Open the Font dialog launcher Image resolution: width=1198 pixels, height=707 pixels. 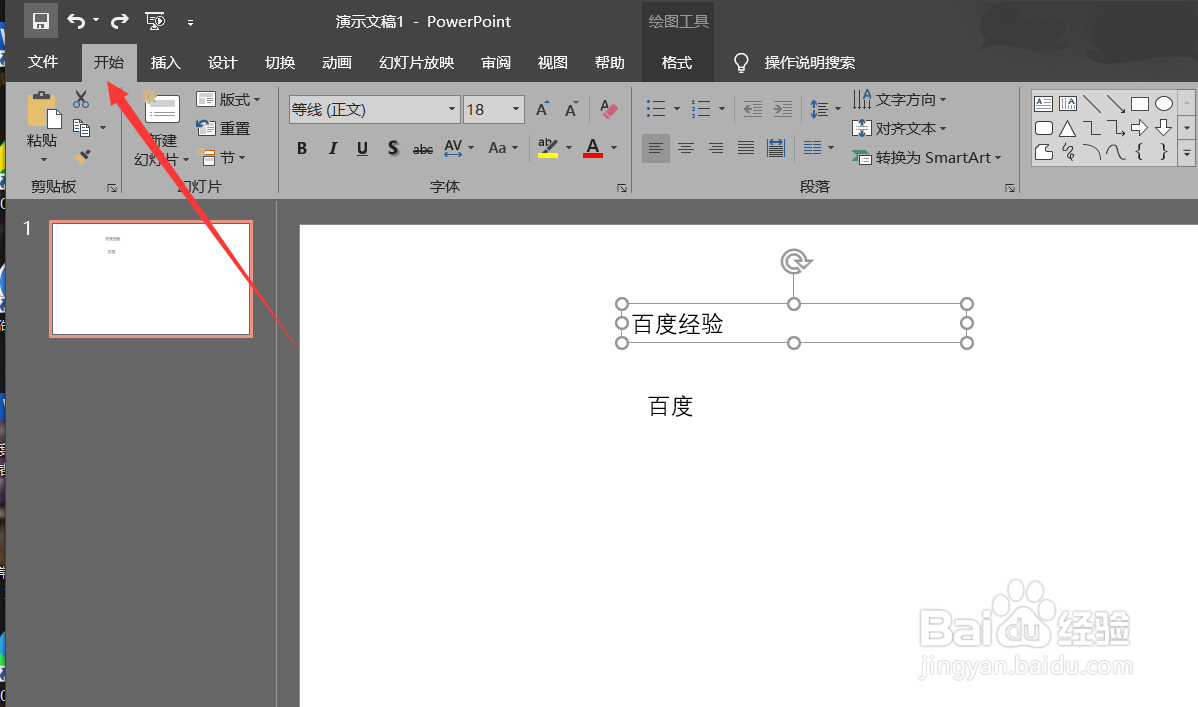(622, 187)
